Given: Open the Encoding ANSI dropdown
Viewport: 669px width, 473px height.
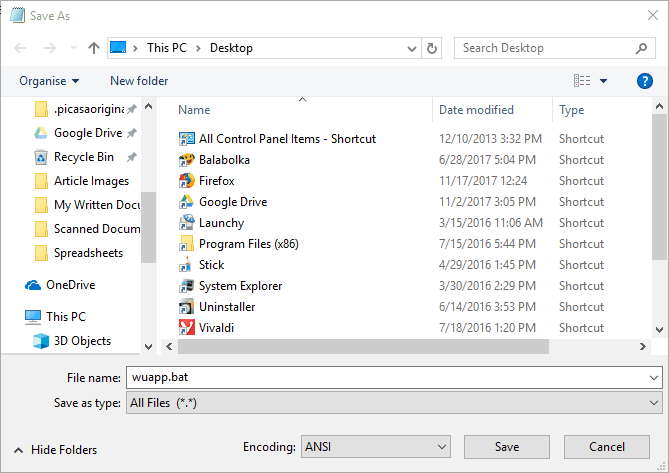Looking at the screenshot, I should pyautogui.click(x=376, y=446).
